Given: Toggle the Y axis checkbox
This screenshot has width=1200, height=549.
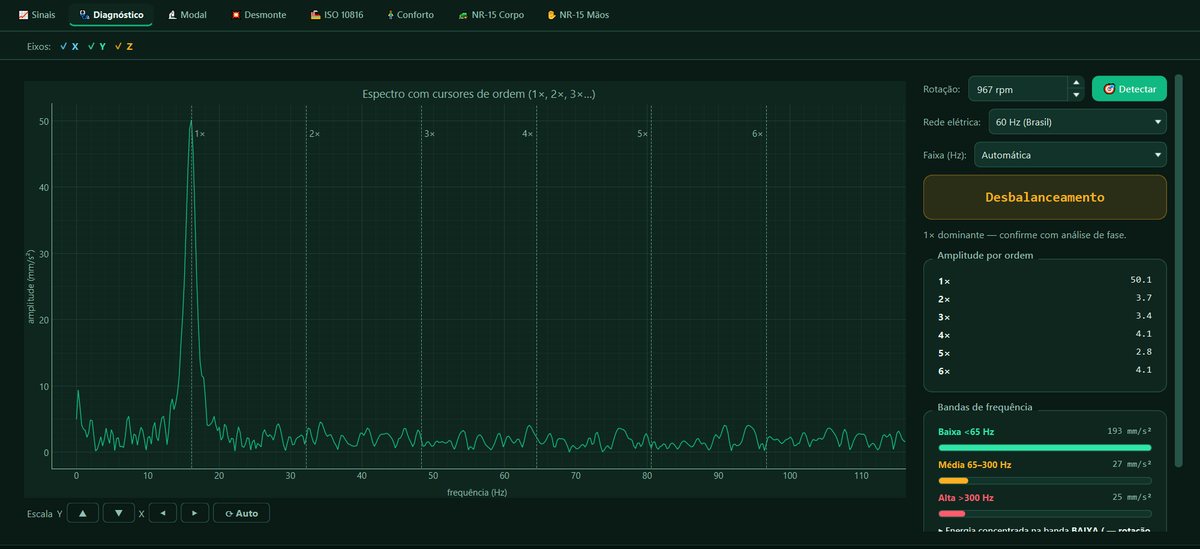Looking at the screenshot, I should 96,46.
